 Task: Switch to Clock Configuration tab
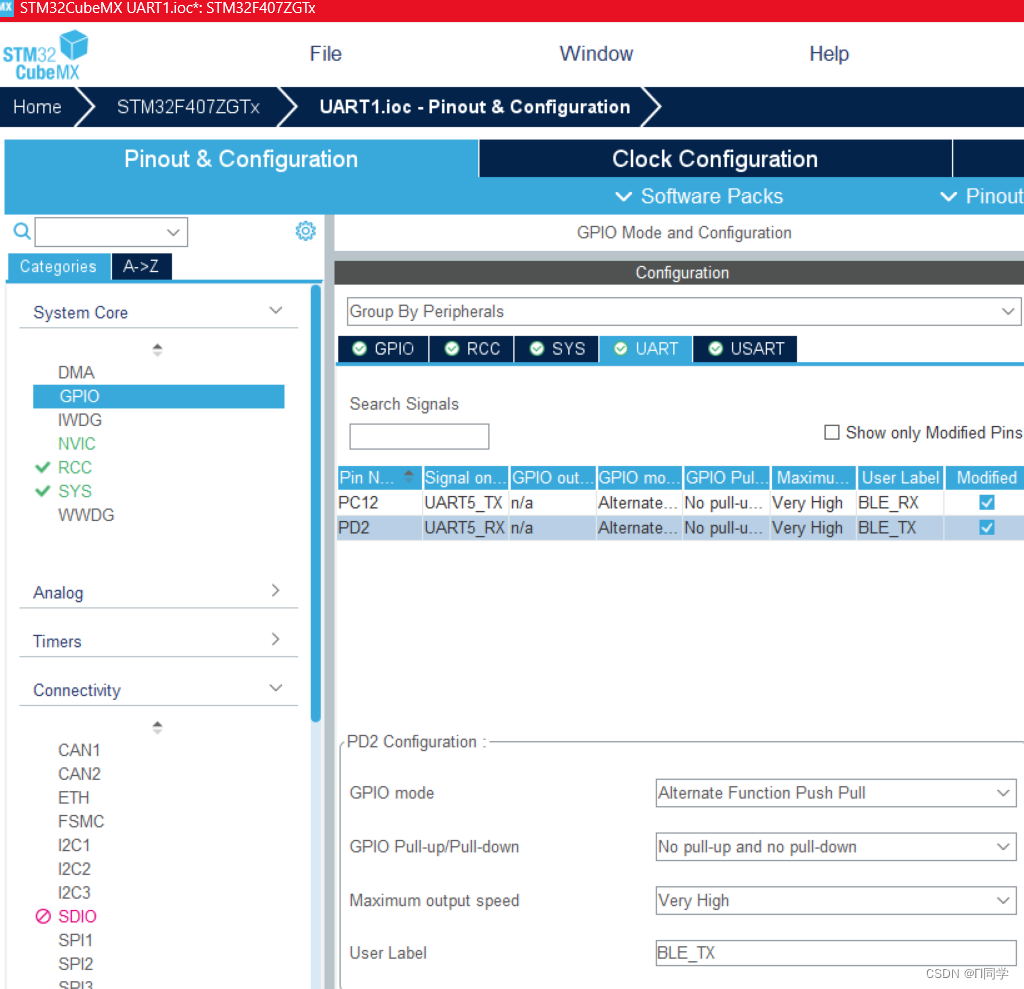715,159
